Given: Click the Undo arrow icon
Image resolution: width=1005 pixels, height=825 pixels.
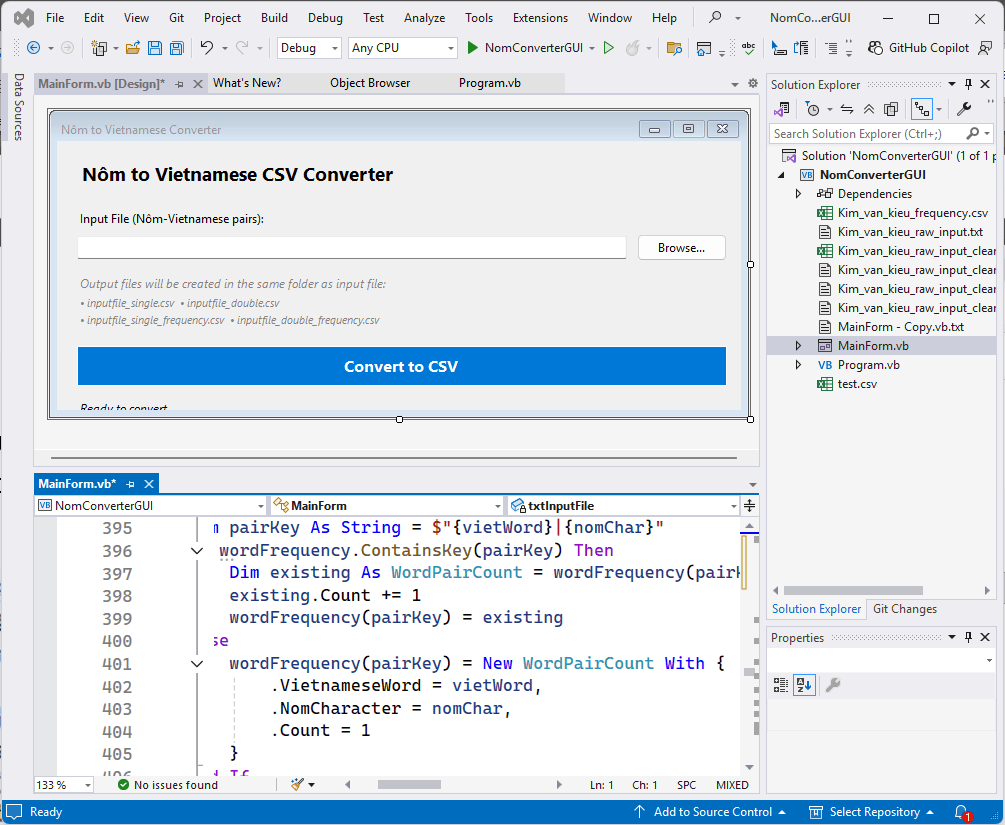Looking at the screenshot, I should tap(206, 48).
